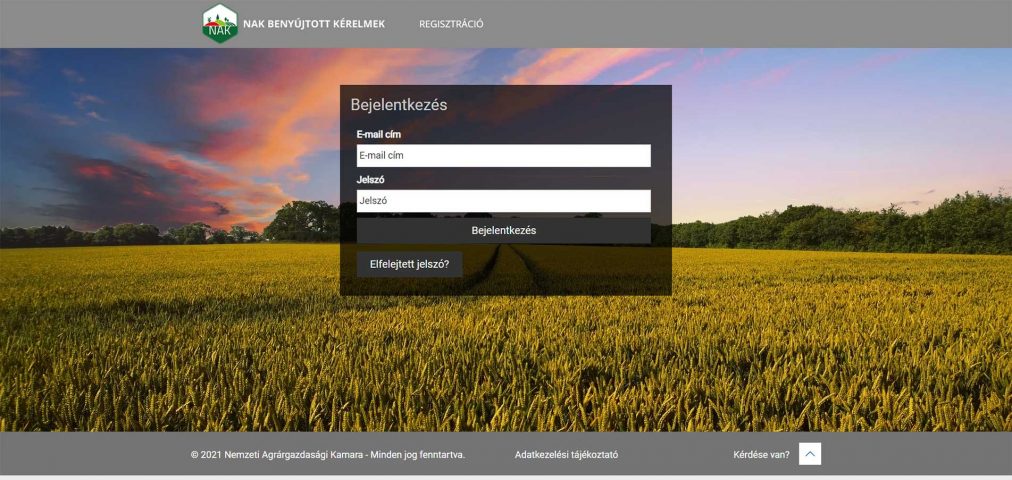Click empty space in the gray footer bar
The width and height of the screenshot is (1012, 480).
click(x=920, y=455)
